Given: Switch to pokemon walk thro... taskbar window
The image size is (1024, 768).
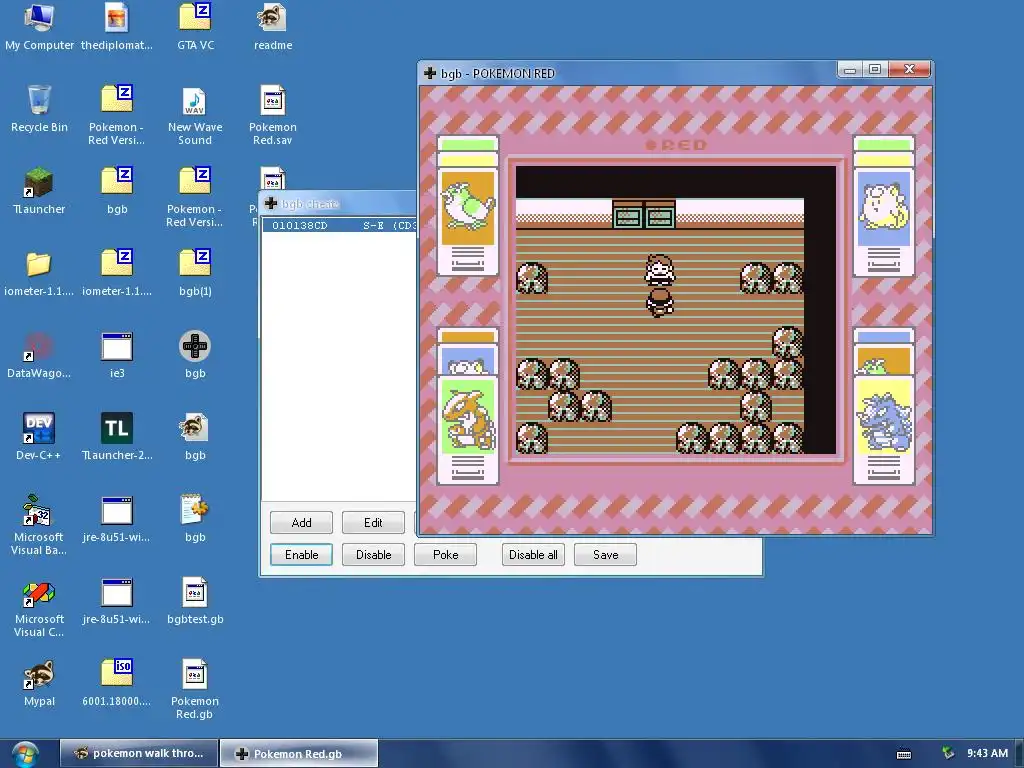Looking at the screenshot, I should click(x=138, y=753).
